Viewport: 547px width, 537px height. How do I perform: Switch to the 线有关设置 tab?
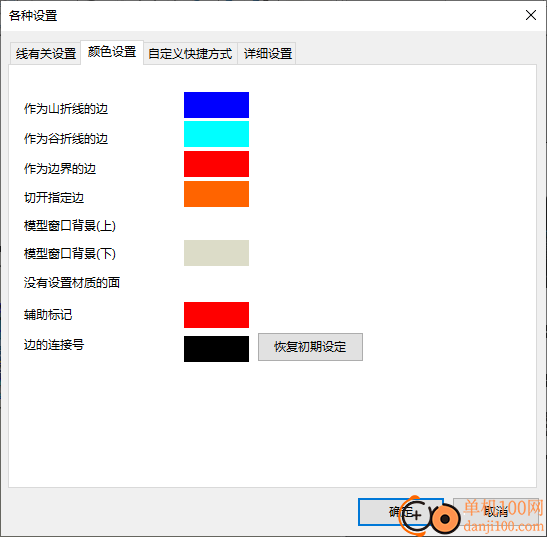(x=46, y=53)
